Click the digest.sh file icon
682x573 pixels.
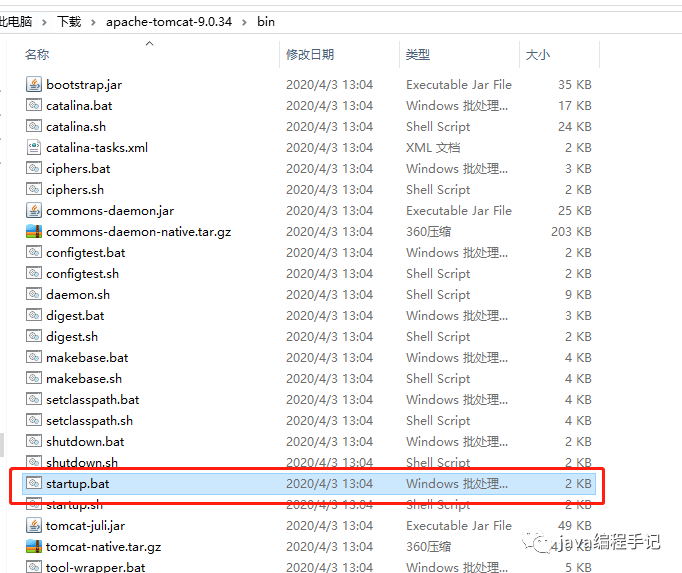34,336
